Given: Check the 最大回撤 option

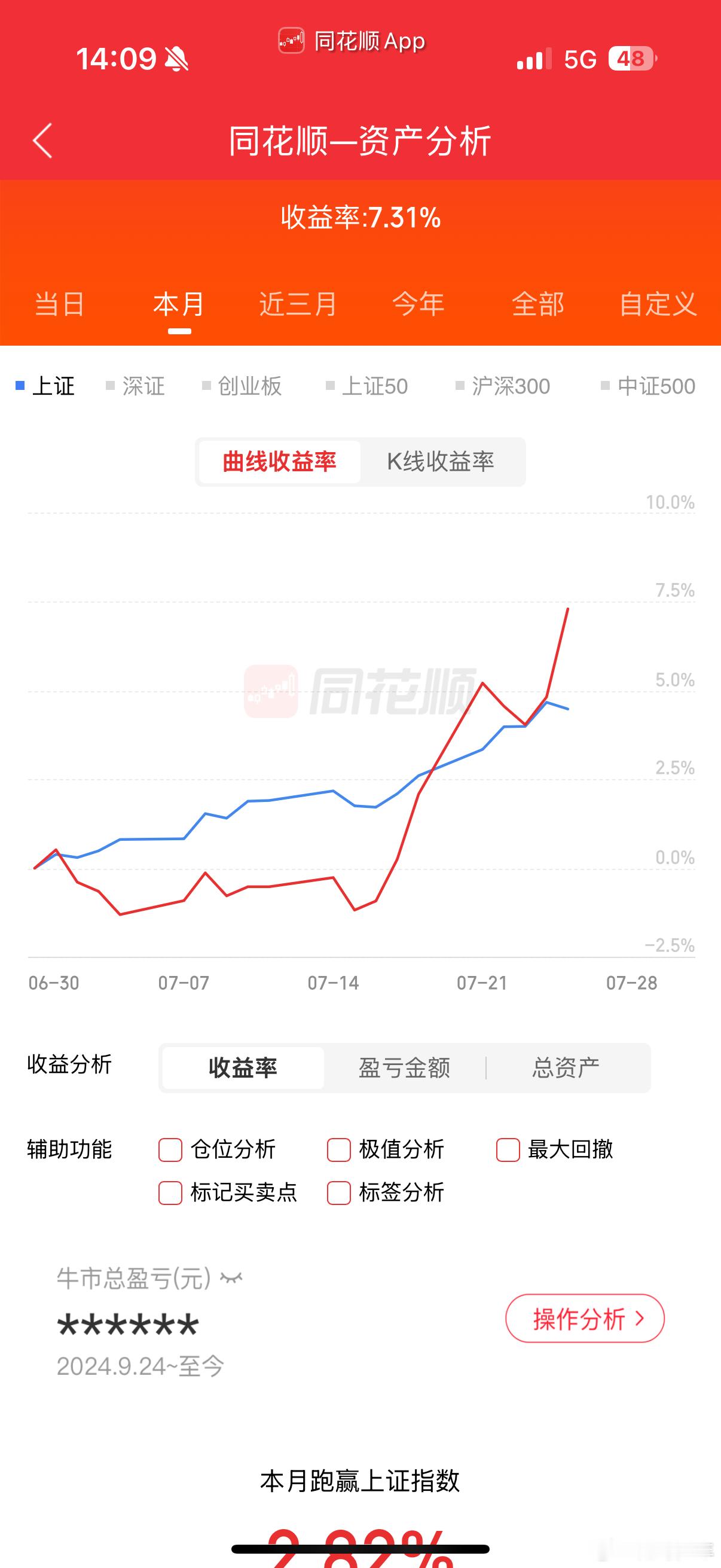Looking at the screenshot, I should (508, 1150).
